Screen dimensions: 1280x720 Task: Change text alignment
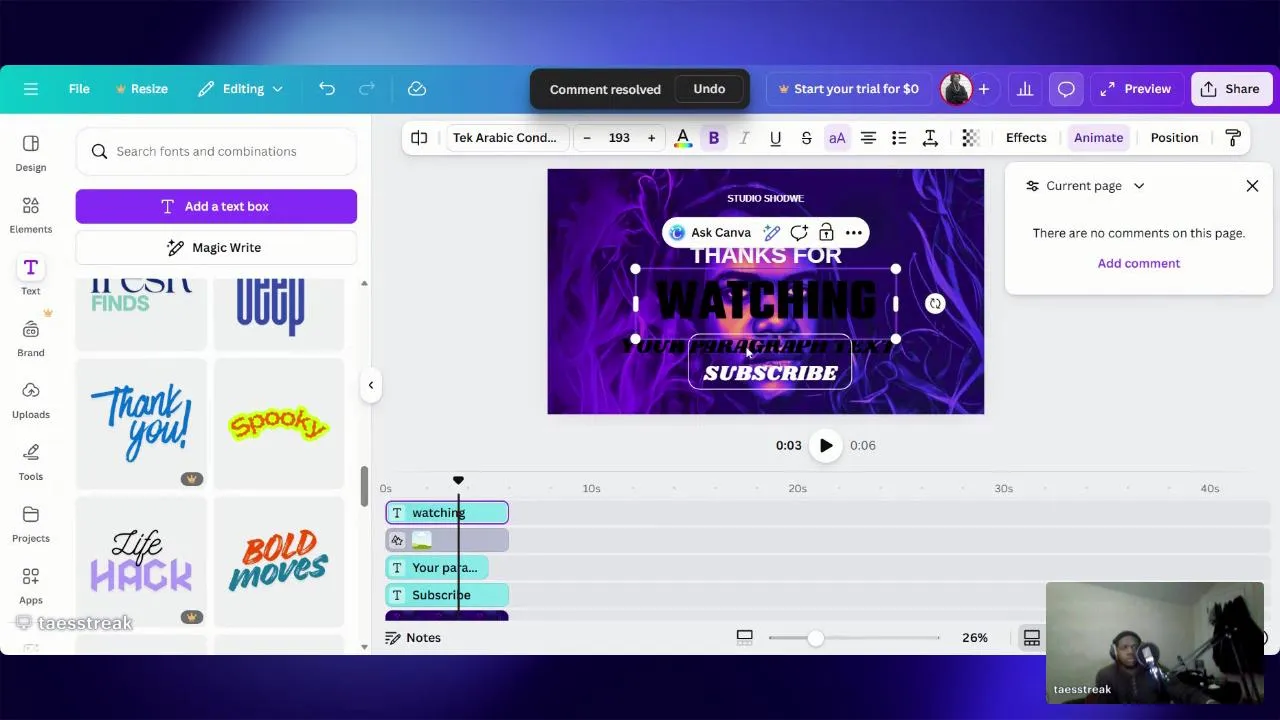(868, 138)
